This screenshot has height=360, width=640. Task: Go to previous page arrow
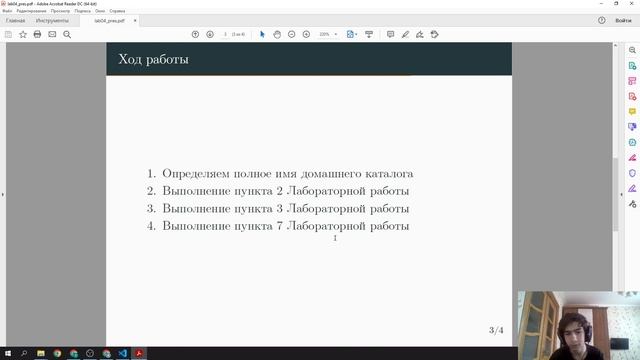[195, 34]
